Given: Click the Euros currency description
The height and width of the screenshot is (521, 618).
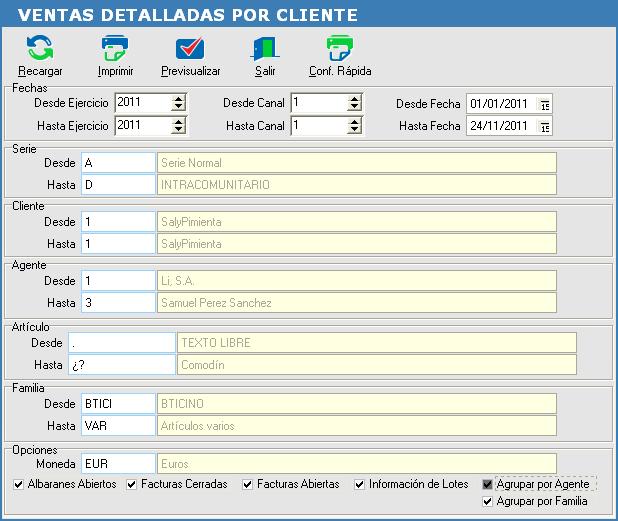Looking at the screenshot, I should [x=357, y=464].
